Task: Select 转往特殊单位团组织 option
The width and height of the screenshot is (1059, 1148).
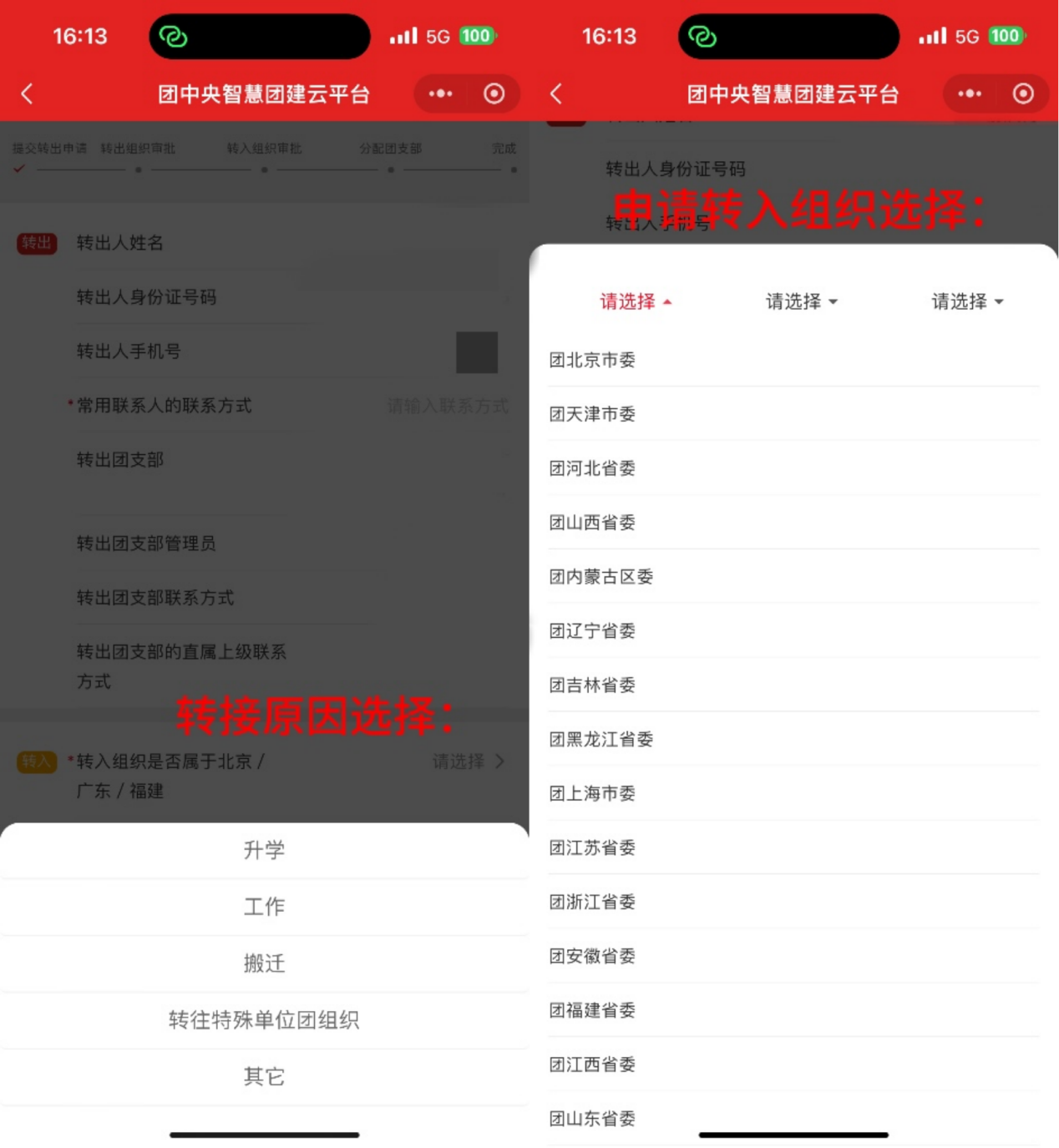Action: tap(264, 1020)
